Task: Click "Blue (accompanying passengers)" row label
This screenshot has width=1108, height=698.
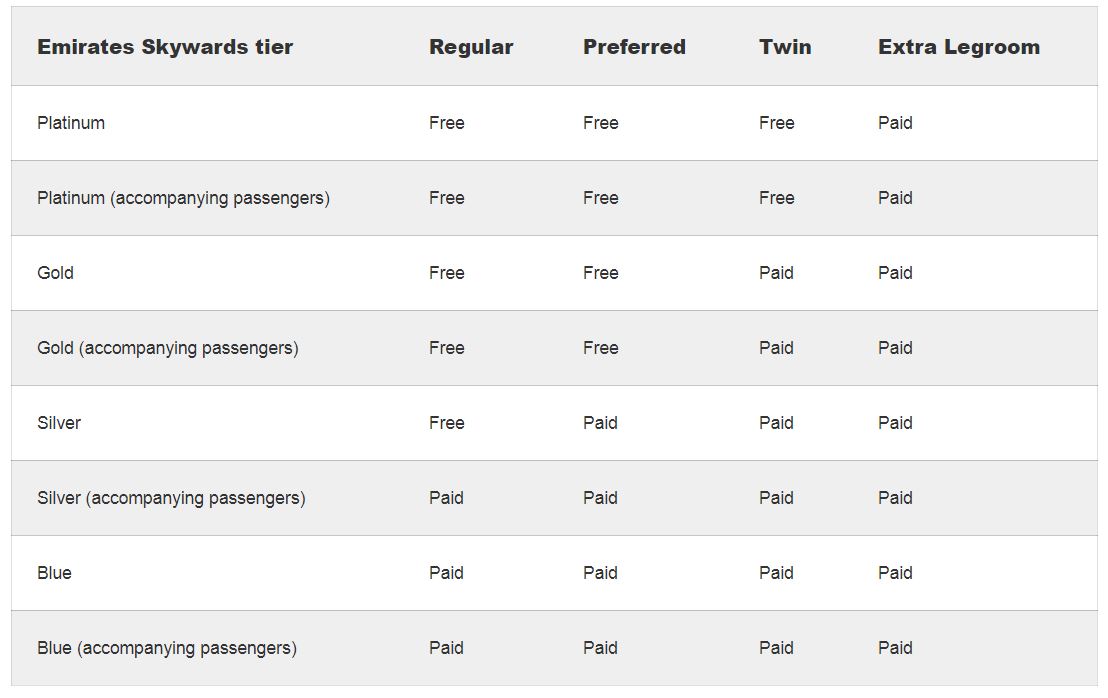Action: (166, 648)
